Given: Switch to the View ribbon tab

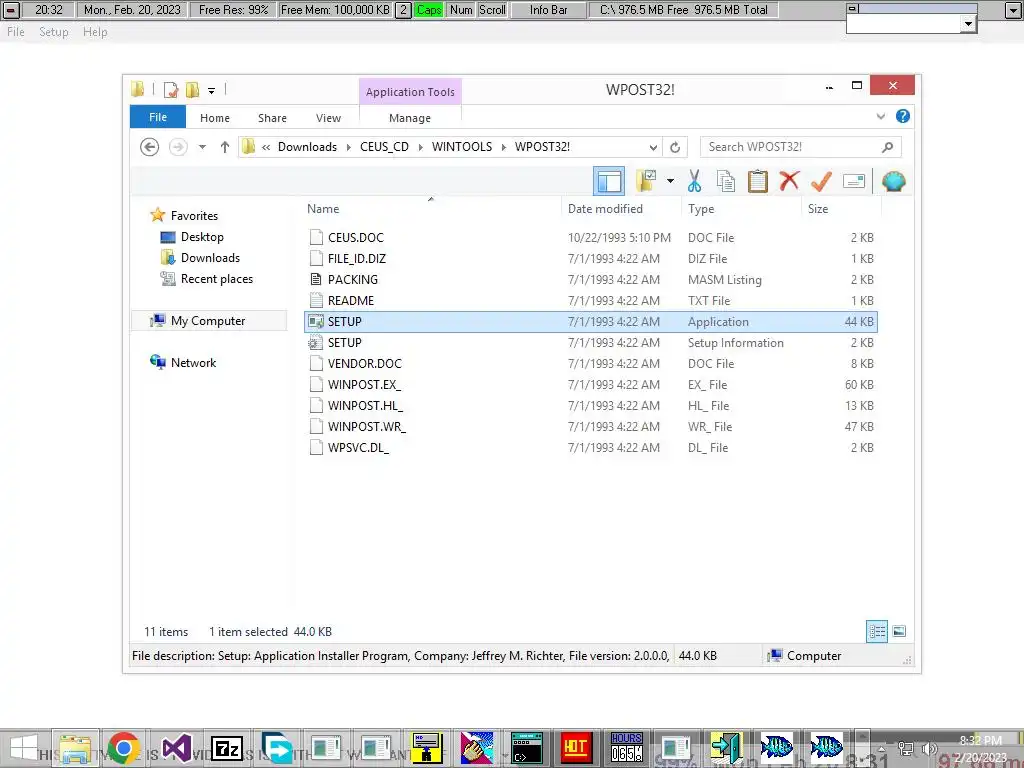Looking at the screenshot, I should tap(328, 118).
